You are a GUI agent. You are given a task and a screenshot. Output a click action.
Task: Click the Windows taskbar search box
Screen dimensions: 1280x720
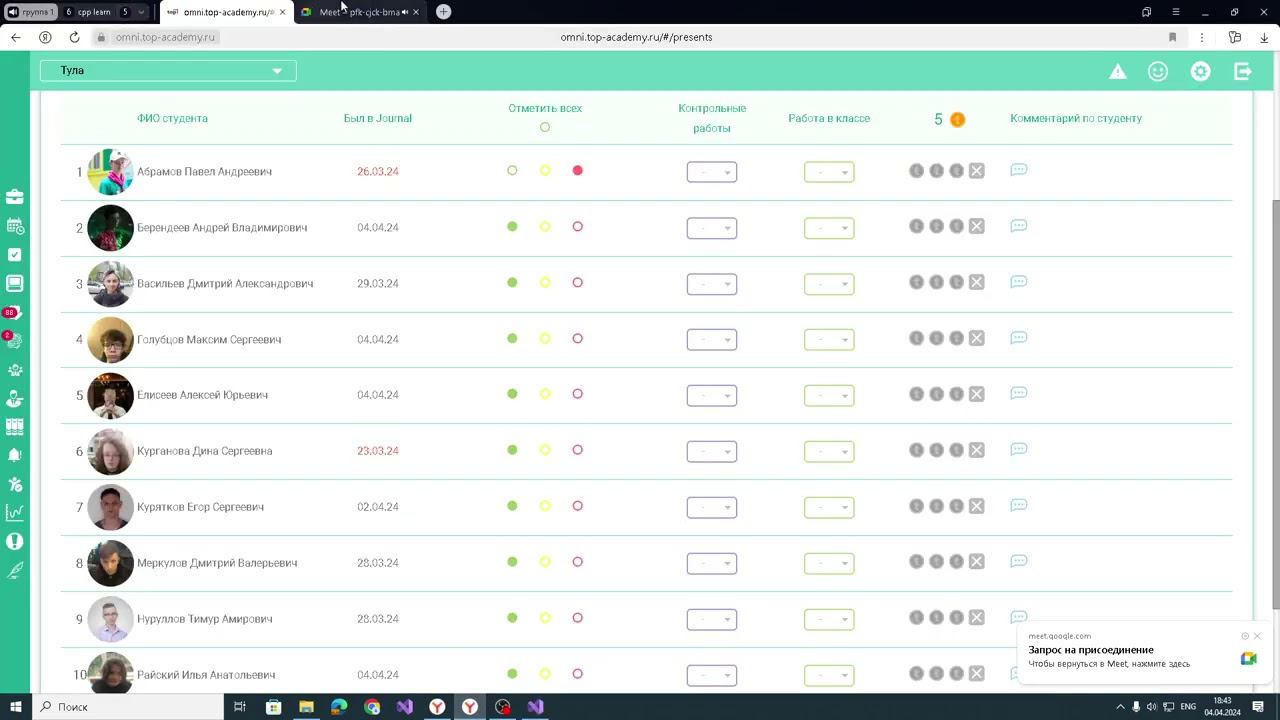(x=130, y=707)
